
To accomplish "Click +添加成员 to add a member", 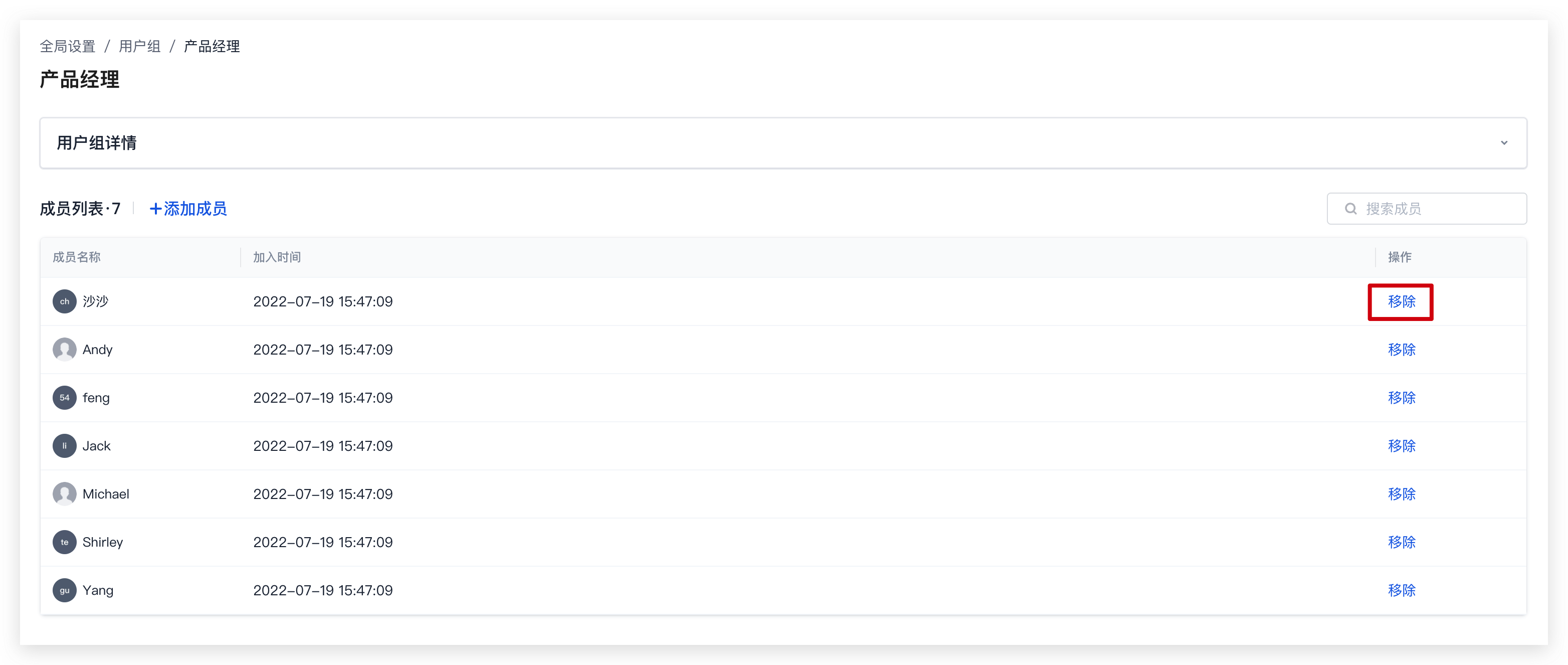I will 188,209.
